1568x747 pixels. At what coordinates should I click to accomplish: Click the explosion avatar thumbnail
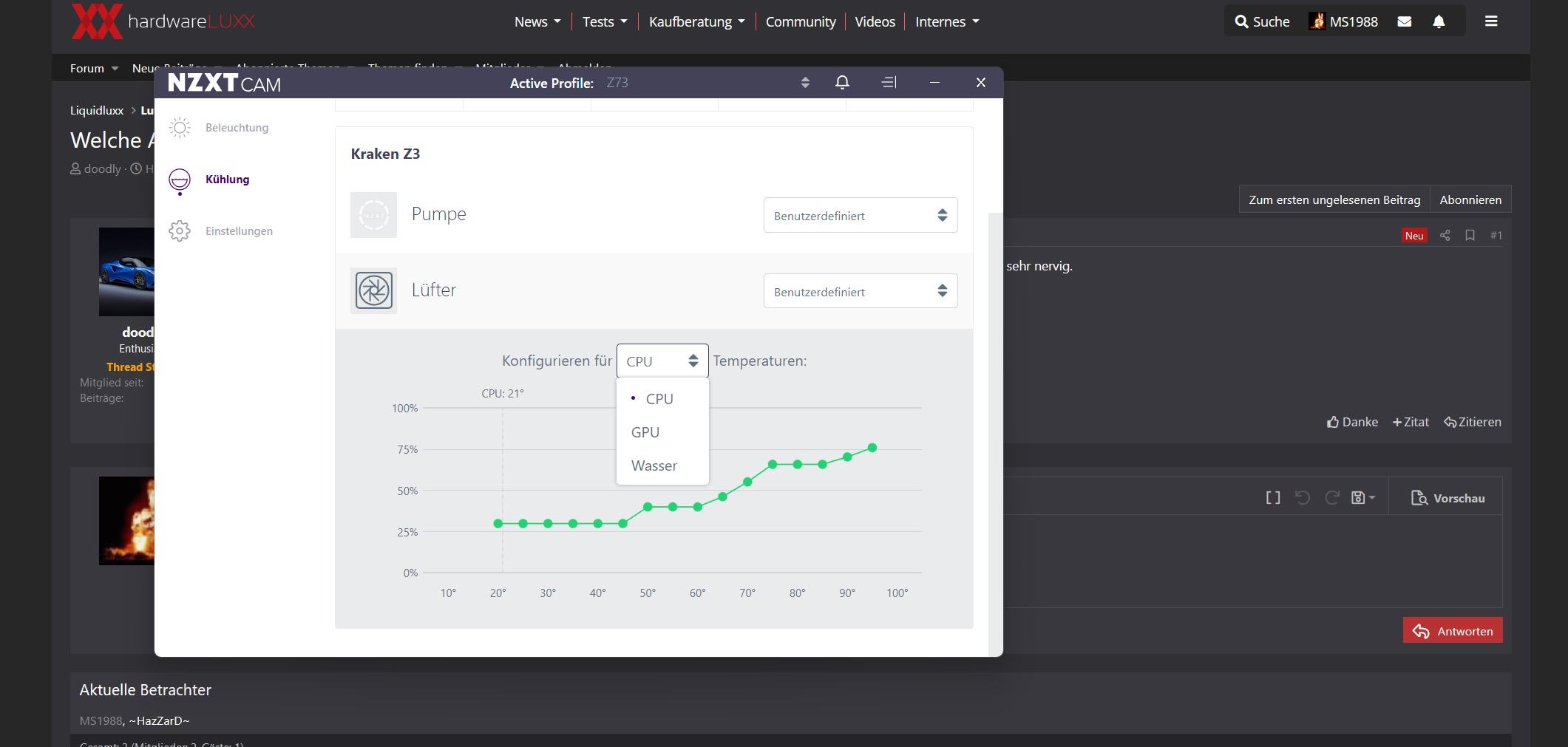pos(126,520)
